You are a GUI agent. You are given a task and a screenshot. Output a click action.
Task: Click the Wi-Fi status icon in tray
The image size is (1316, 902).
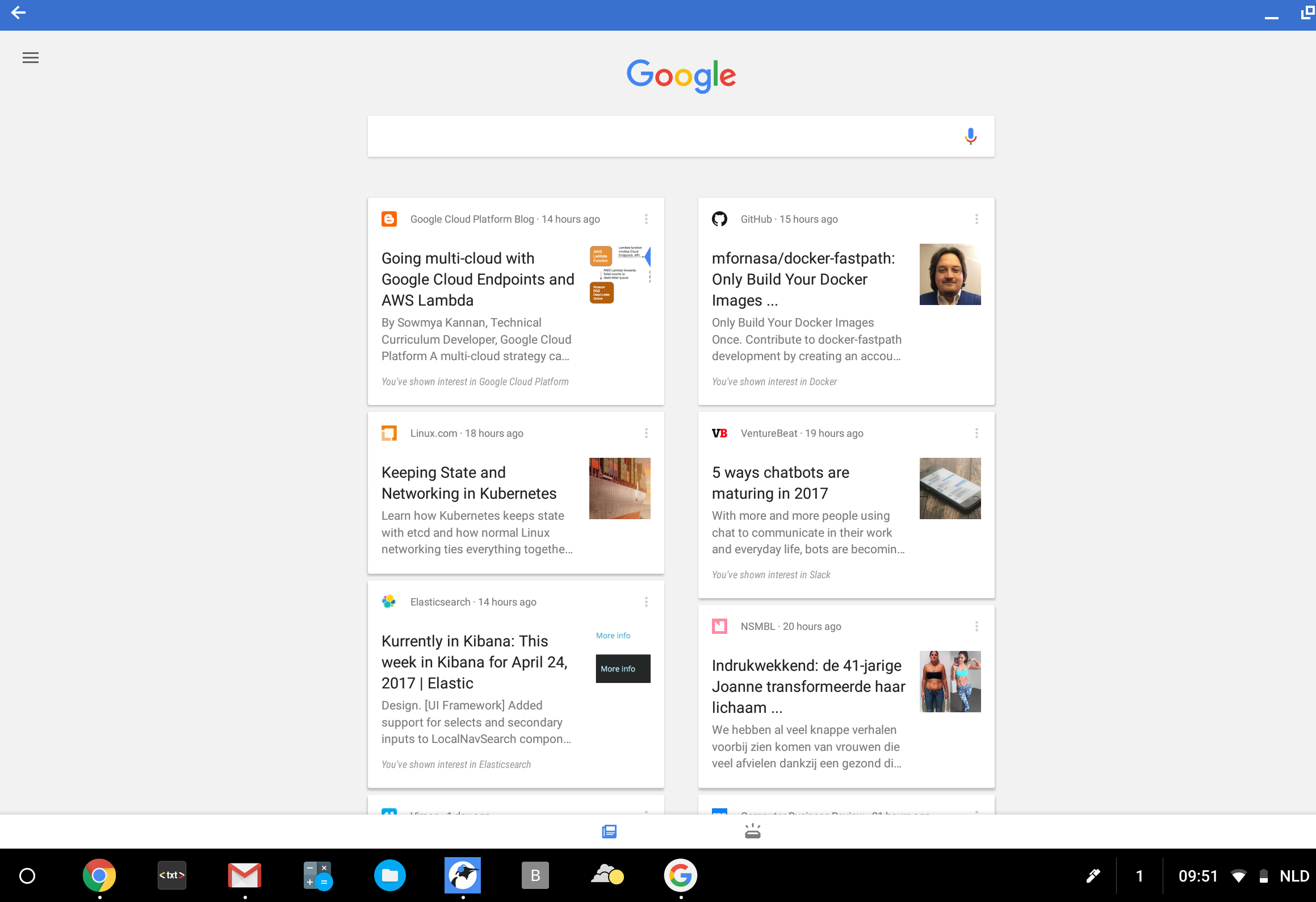pos(1239,876)
